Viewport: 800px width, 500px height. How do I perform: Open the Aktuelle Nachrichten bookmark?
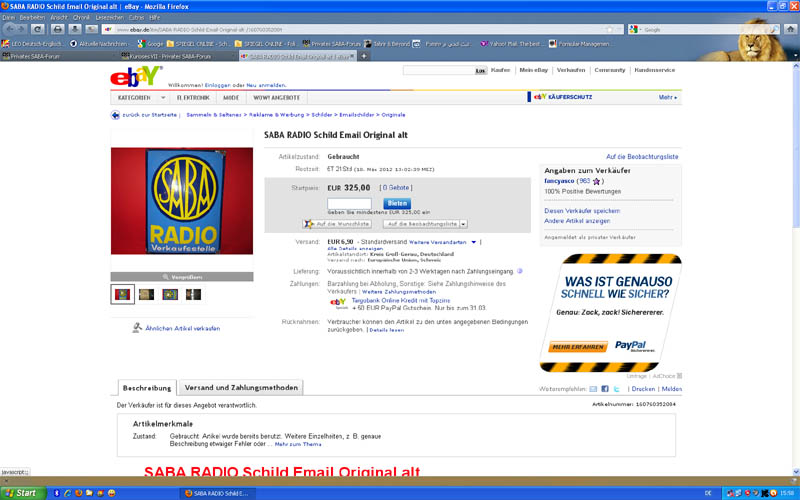pos(98,44)
